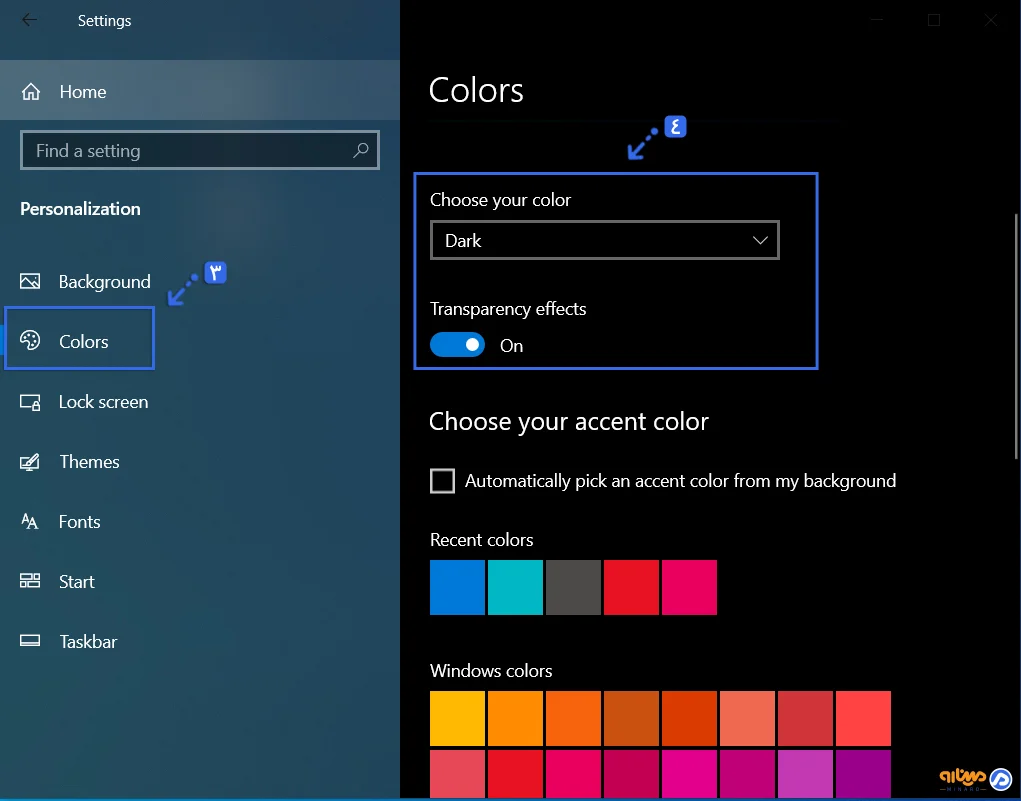Click the Choose your accent color heading
This screenshot has width=1021, height=801.
(568, 422)
